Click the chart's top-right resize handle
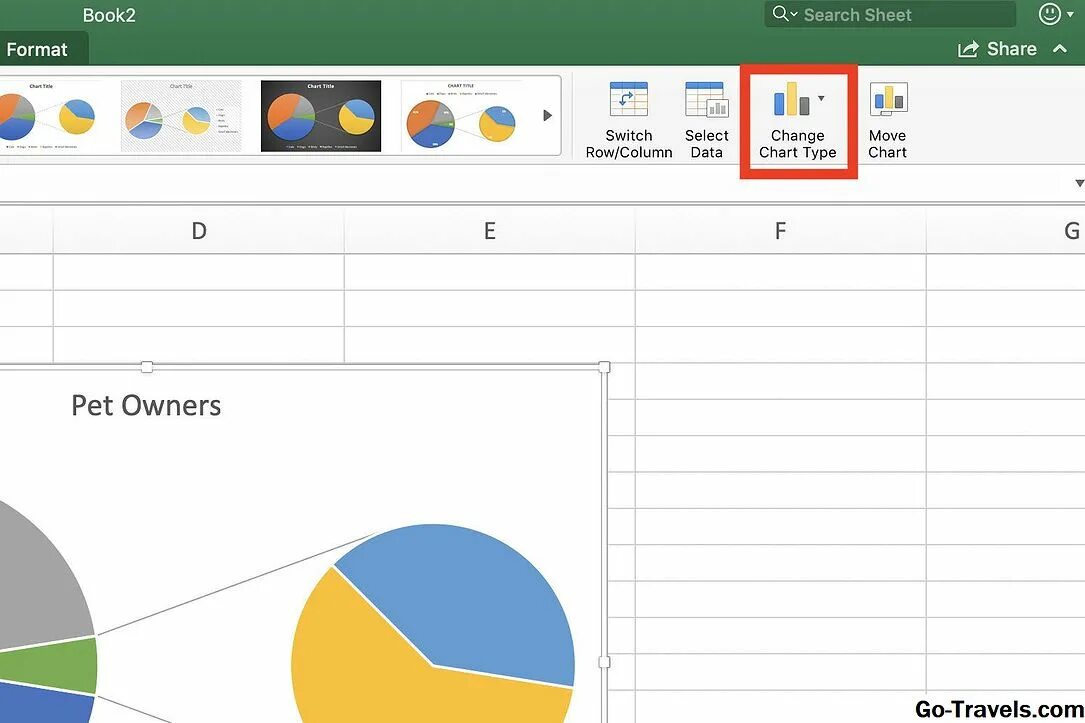1085x723 pixels. pos(604,367)
